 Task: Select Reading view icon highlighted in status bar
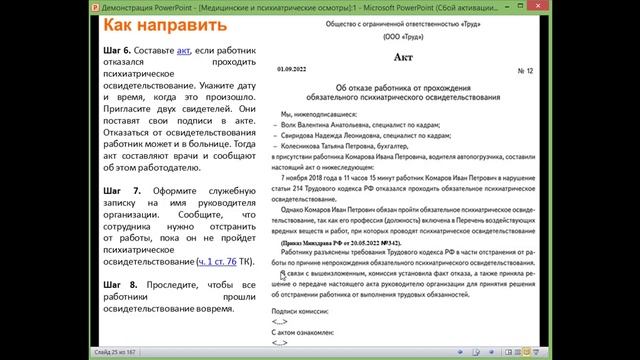click(527, 352)
